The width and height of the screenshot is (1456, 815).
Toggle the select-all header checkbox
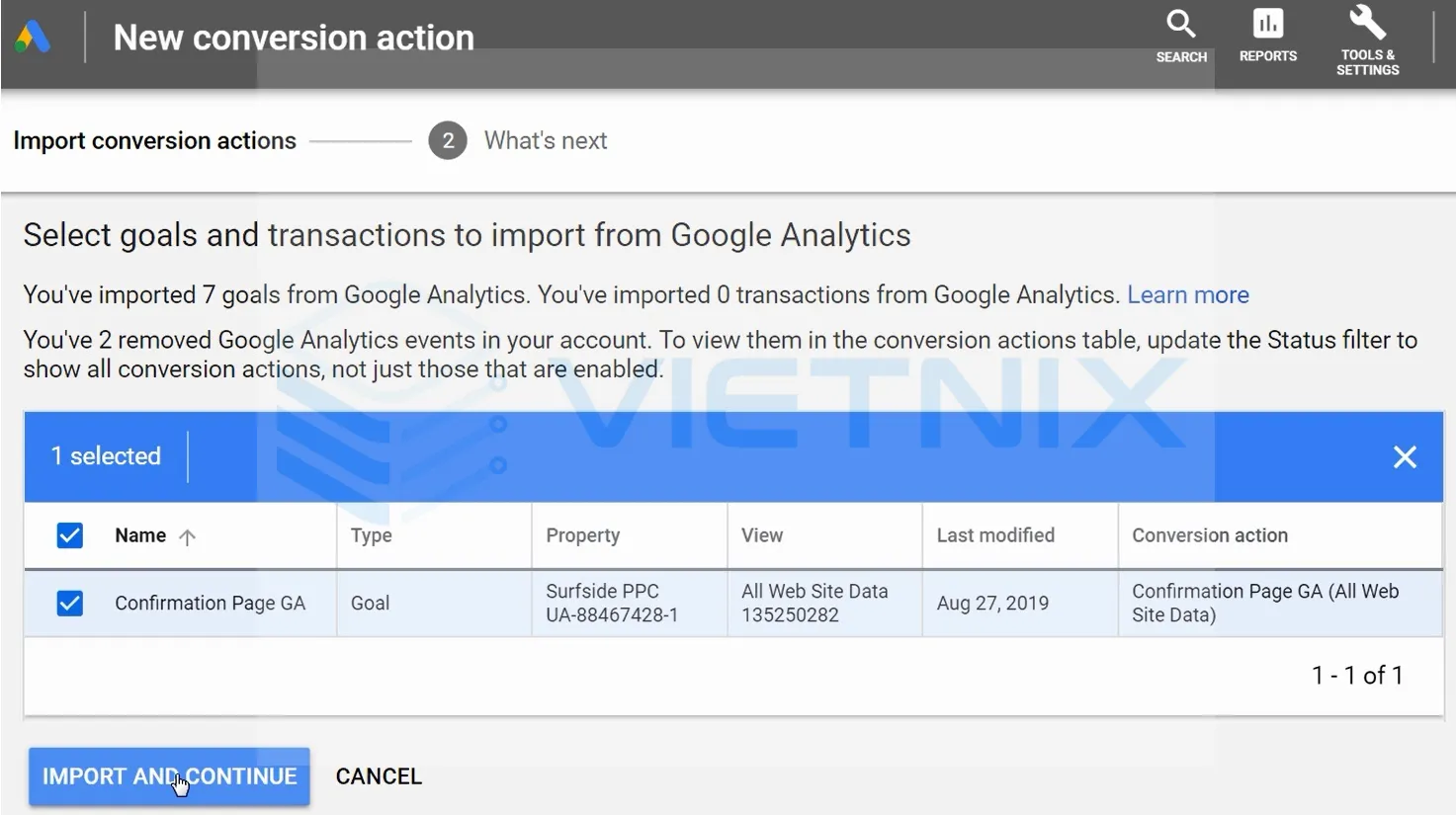(x=69, y=535)
